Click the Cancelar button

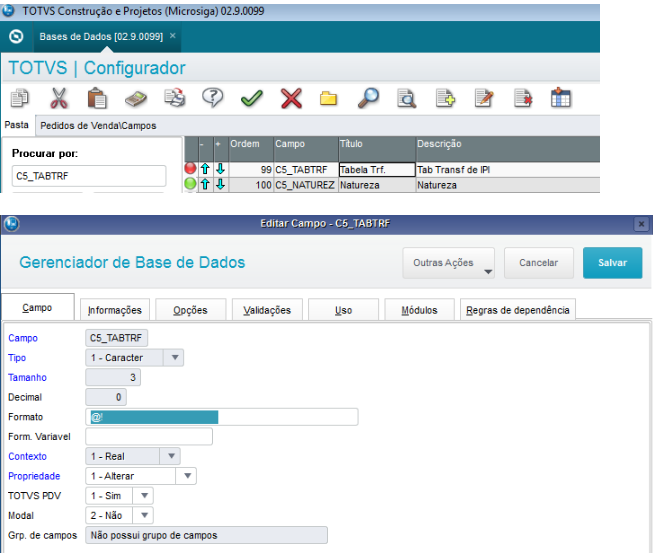click(538, 263)
